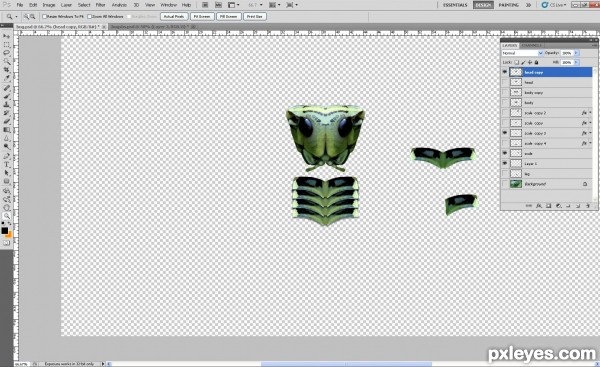600x367 pixels.
Task: Create new adjustment layer icon
Action: tap(558, 206)
